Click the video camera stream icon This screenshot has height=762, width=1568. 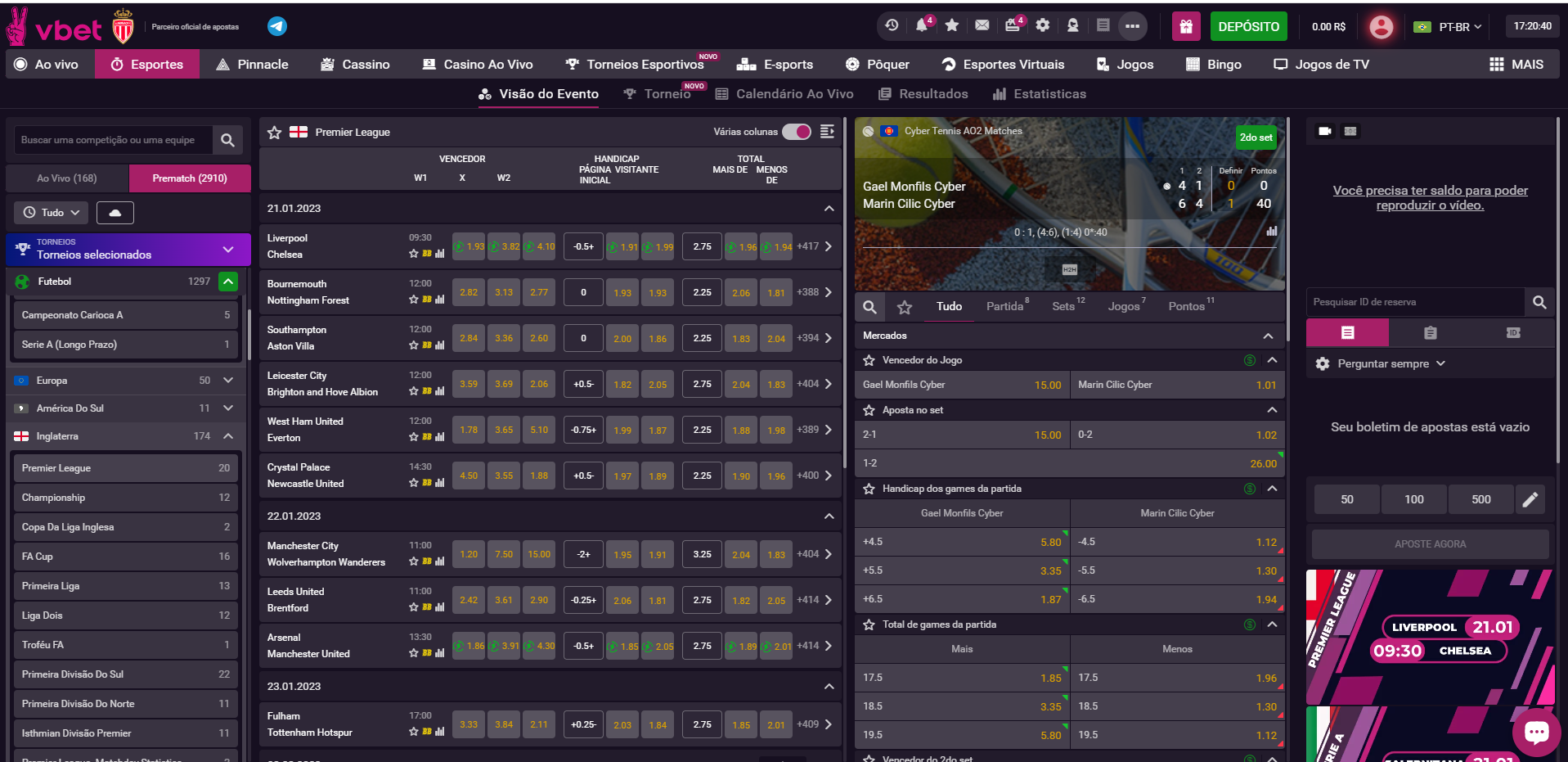1325,131
